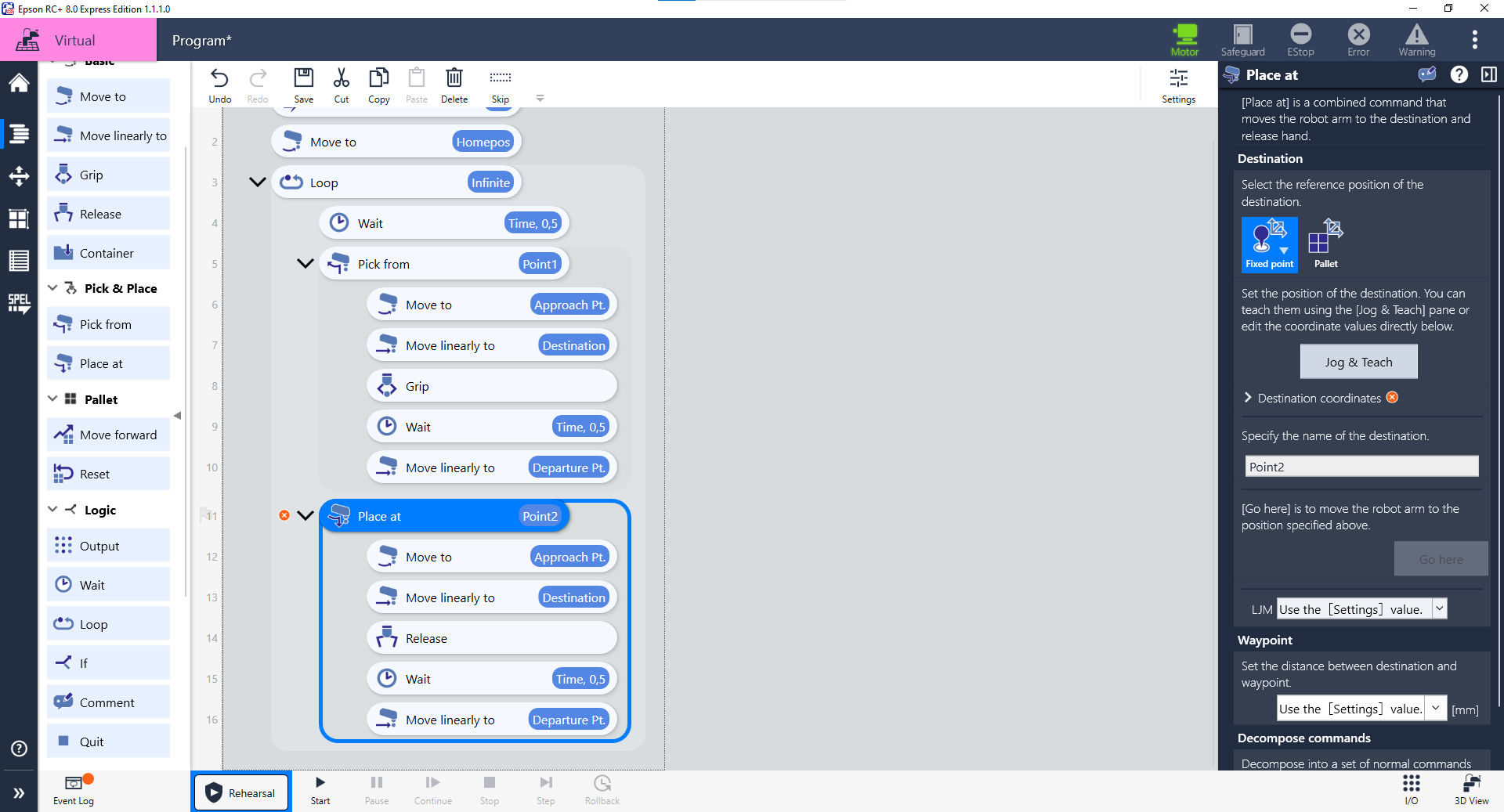Expand the left sidebar with double chevron
Screen dimensions: 1504x812
(x=19, y=793)
